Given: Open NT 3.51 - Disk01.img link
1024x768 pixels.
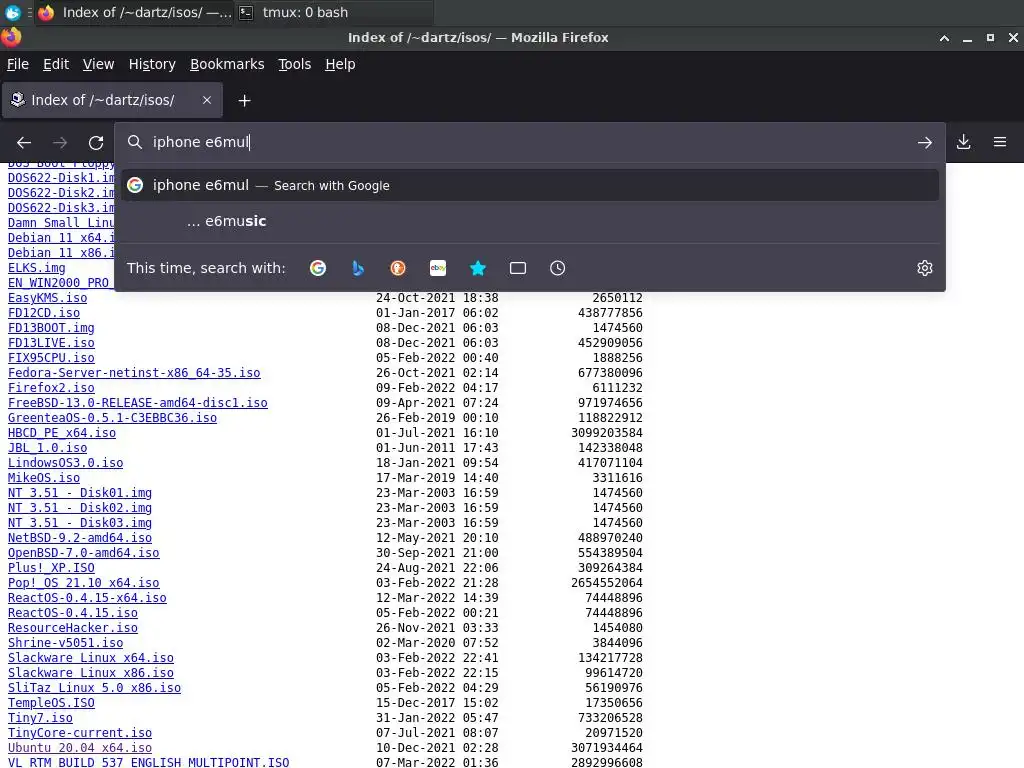Looking at the screenshot, I should tap(80, 493).
